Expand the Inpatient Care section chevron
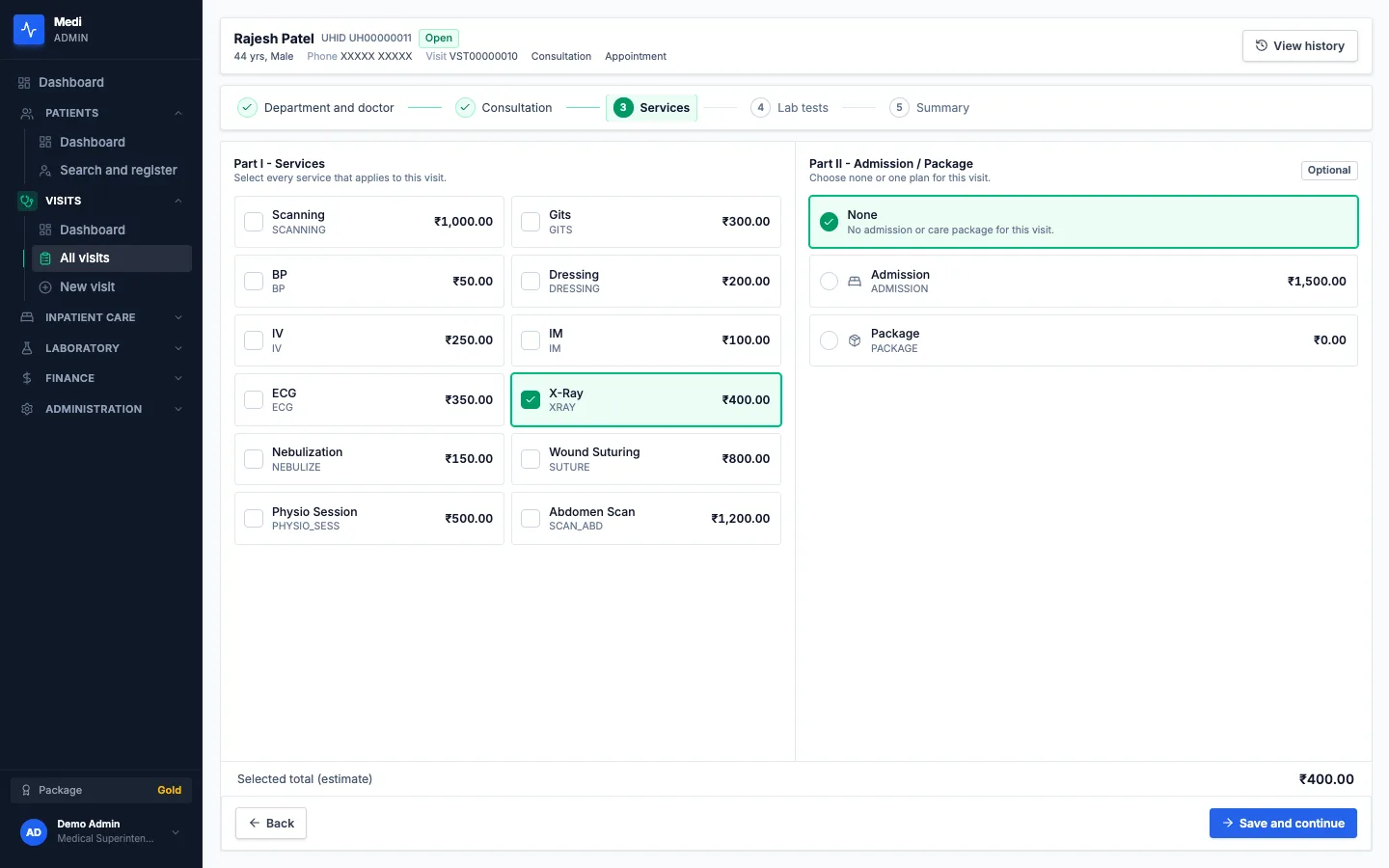The height and width of the screenshot is (868, 1389). point(178,317)
